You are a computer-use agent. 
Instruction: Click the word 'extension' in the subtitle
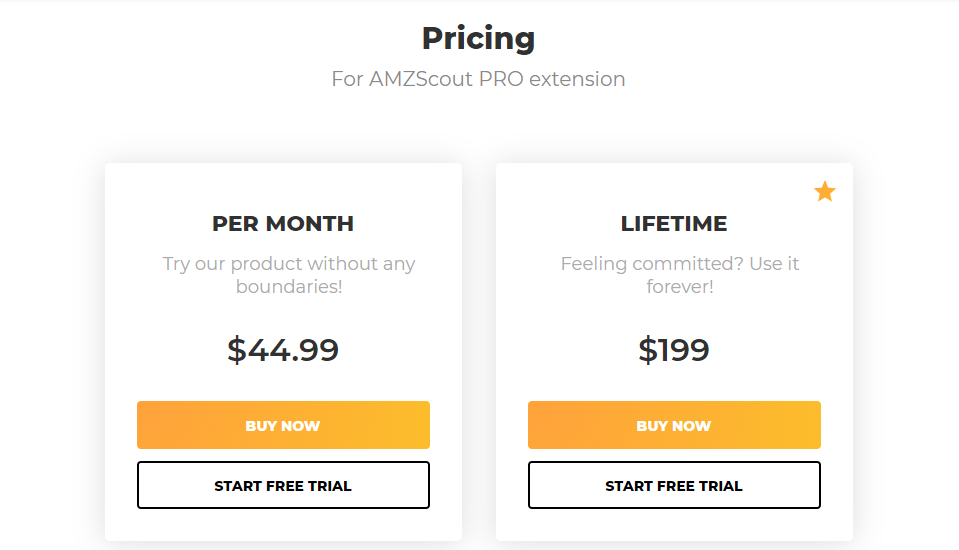[577, 79]
